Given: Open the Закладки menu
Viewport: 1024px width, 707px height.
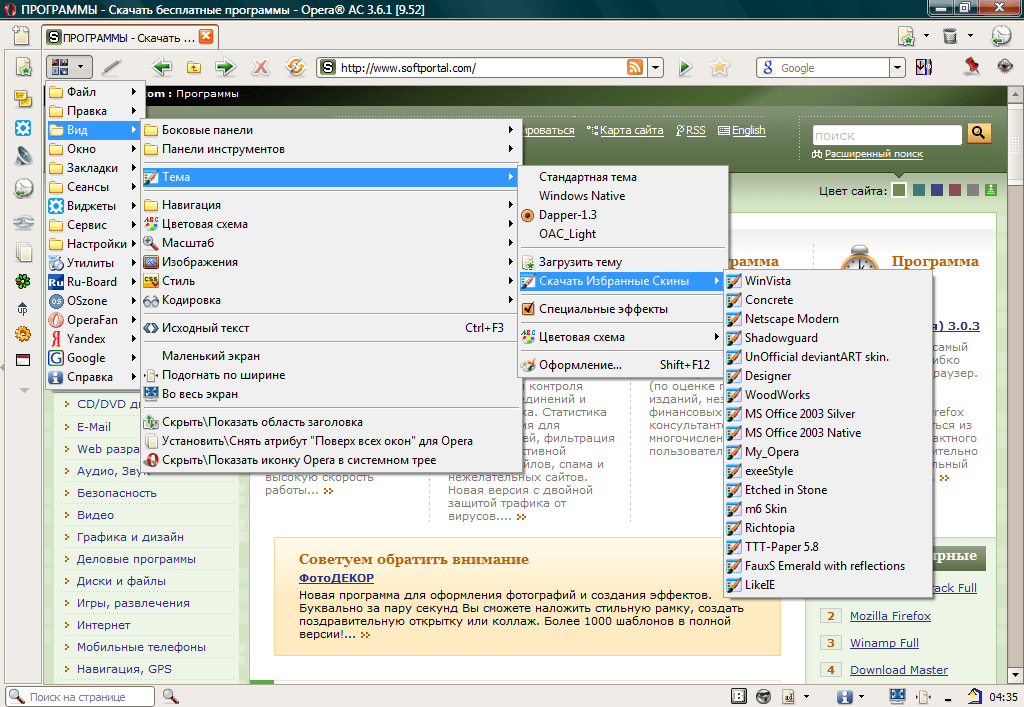Looking at the screenshot, I should (93, 168).
